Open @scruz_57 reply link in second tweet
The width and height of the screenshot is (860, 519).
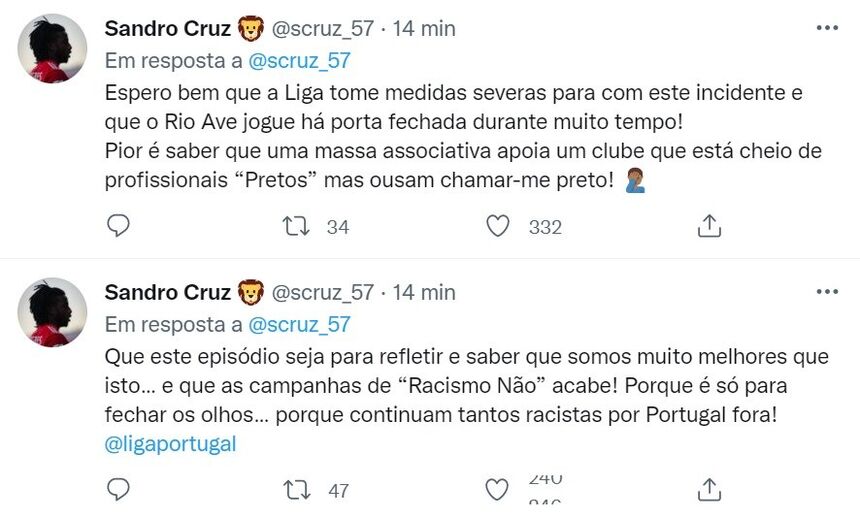(298, 324)
